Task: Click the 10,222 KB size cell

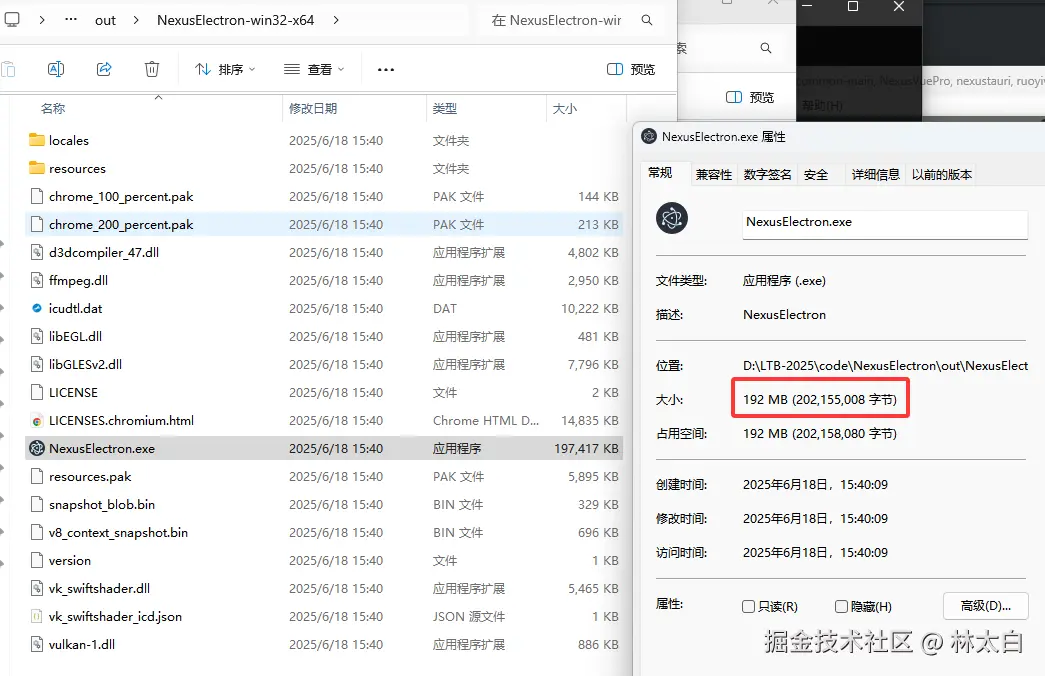Action: [x=589, y=309]
